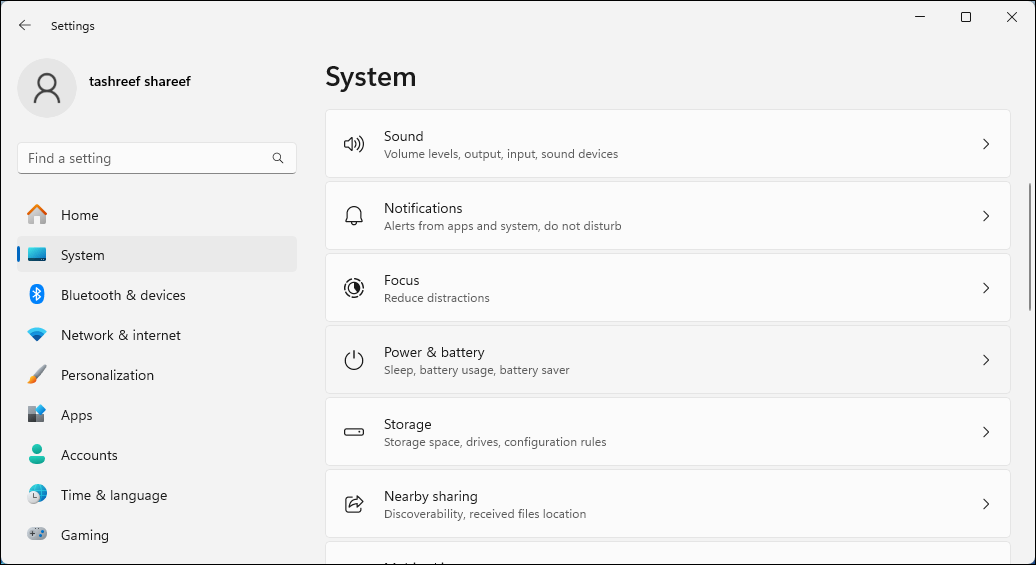Open Time & language settings
This screenshot has height=565, width=1036.
pyautogui.click(x=114, y=495)
